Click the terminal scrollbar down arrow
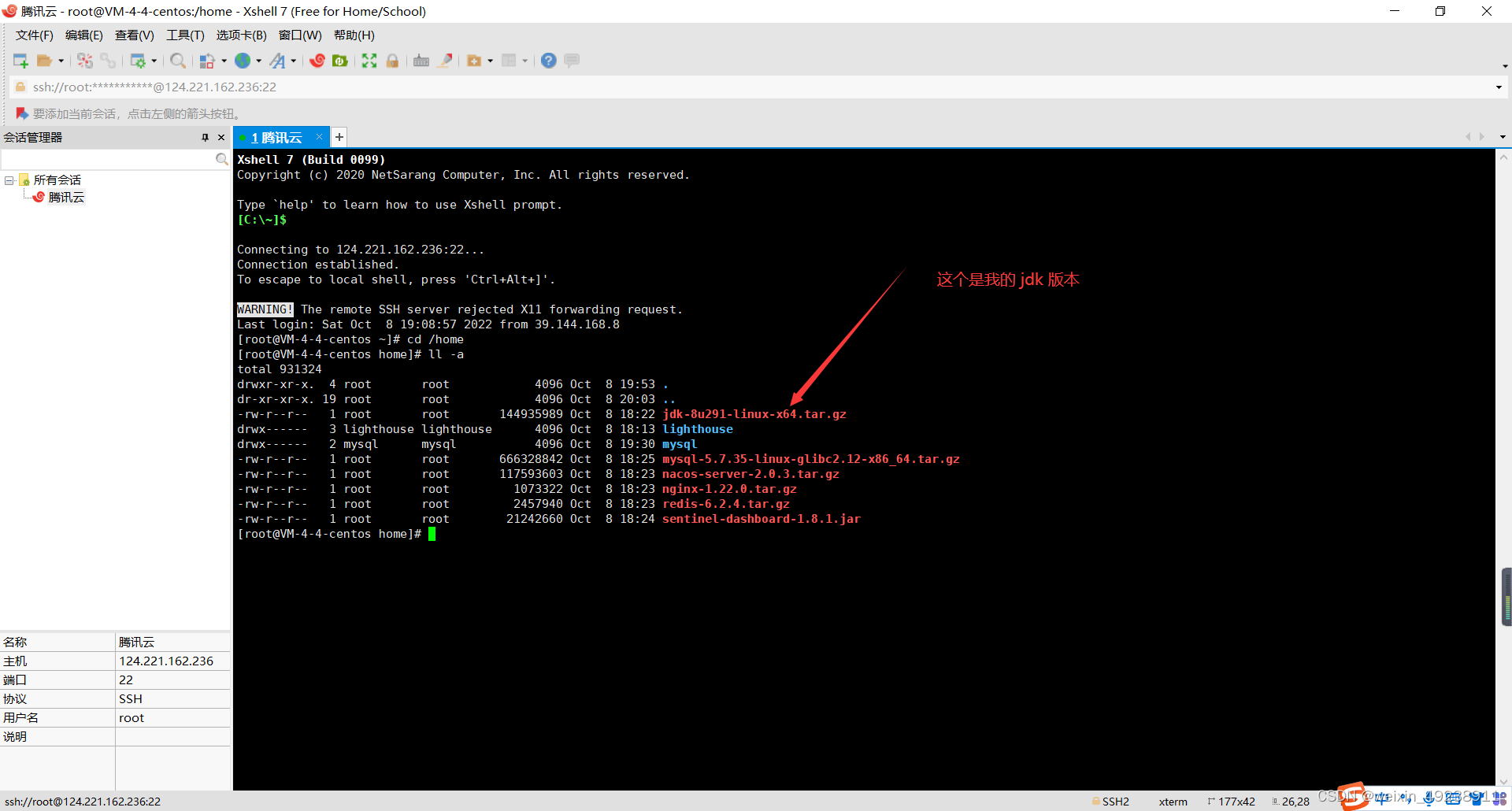The width and height of the screenshot is (1512, 811). point(1503,782)
